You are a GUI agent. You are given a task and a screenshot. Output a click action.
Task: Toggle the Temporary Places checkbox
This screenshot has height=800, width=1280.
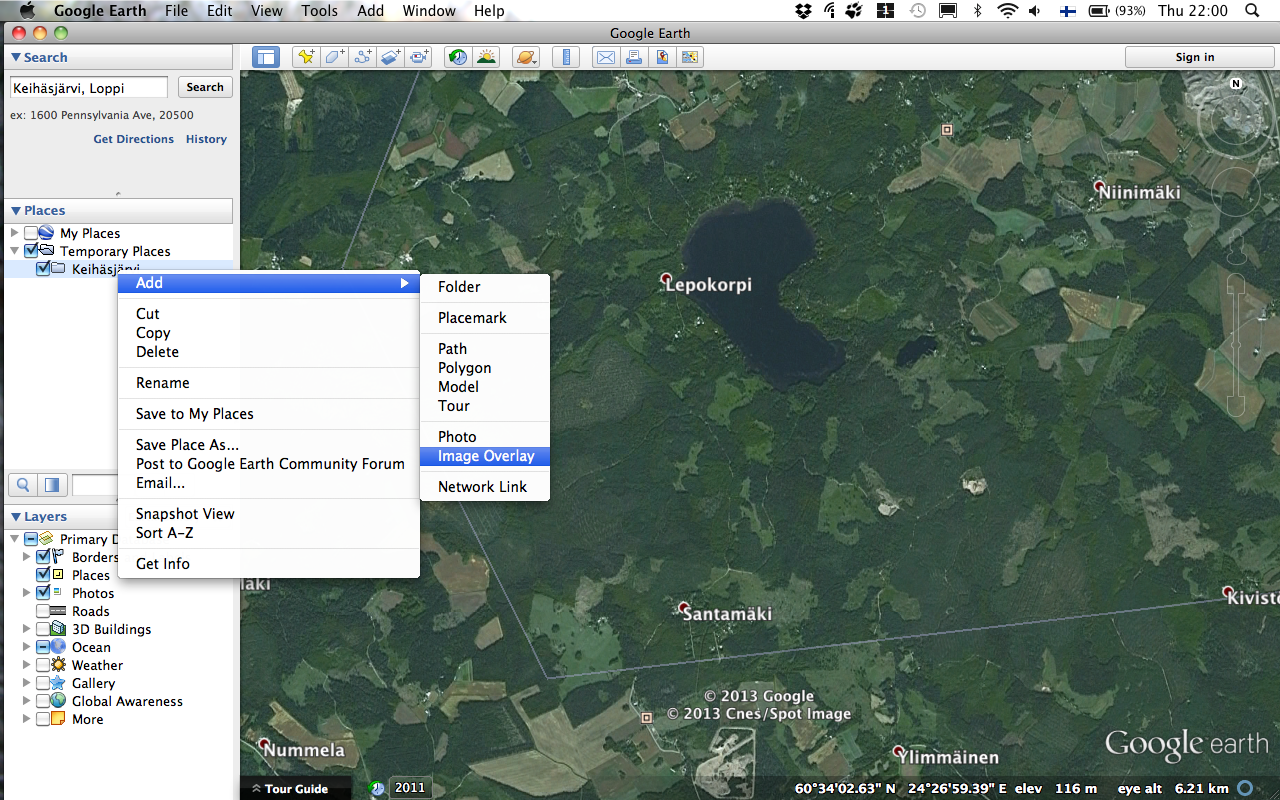click(31, 251)
